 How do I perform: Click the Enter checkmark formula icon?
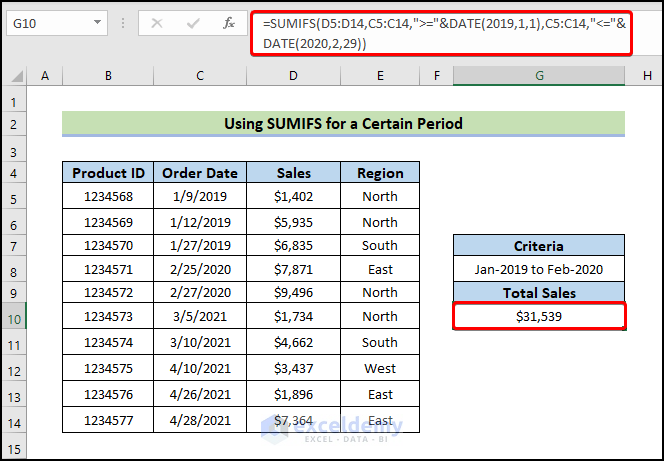(193, 22)
